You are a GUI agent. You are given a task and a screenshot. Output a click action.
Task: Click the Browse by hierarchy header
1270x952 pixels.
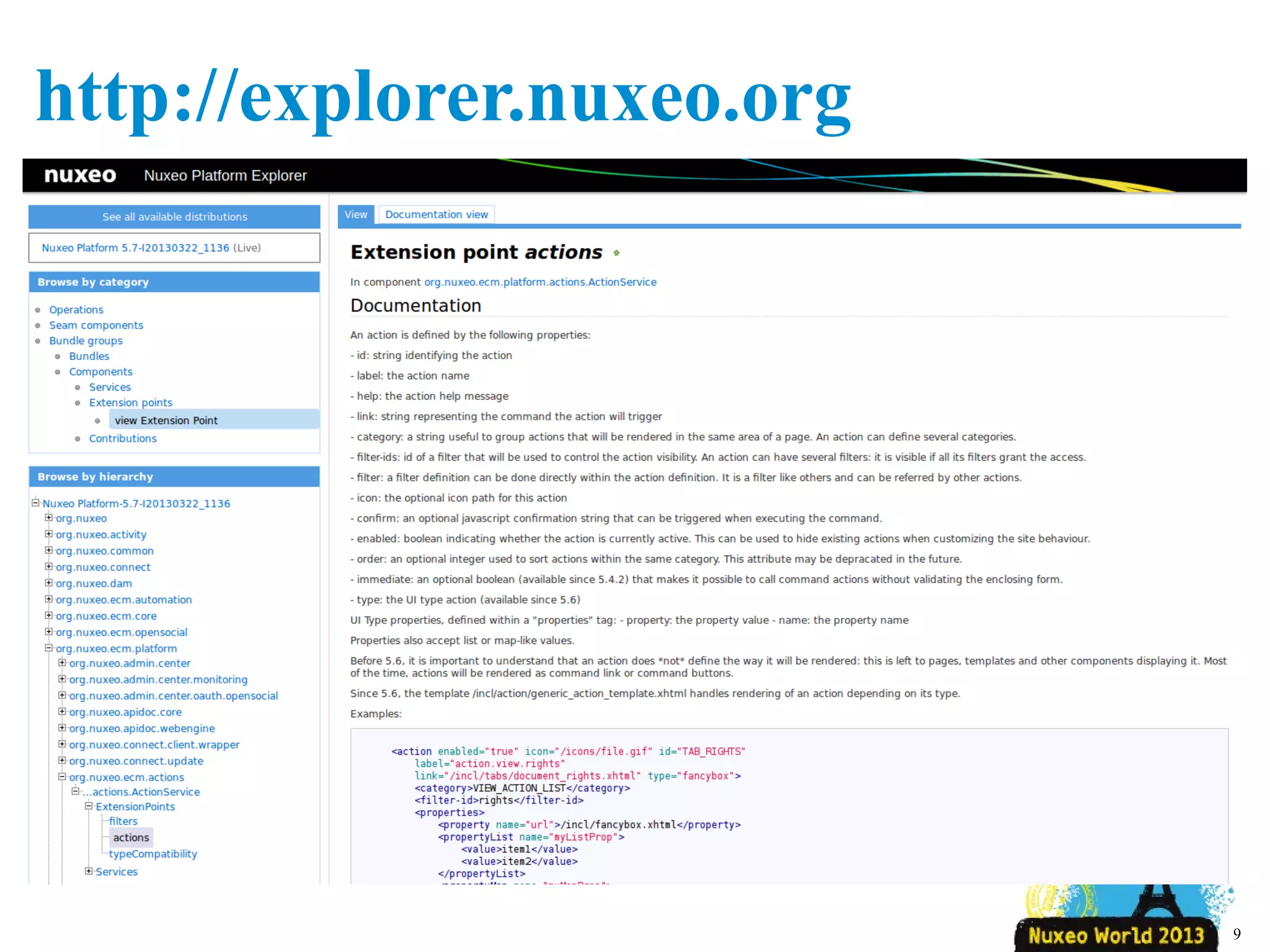point(174,477)
